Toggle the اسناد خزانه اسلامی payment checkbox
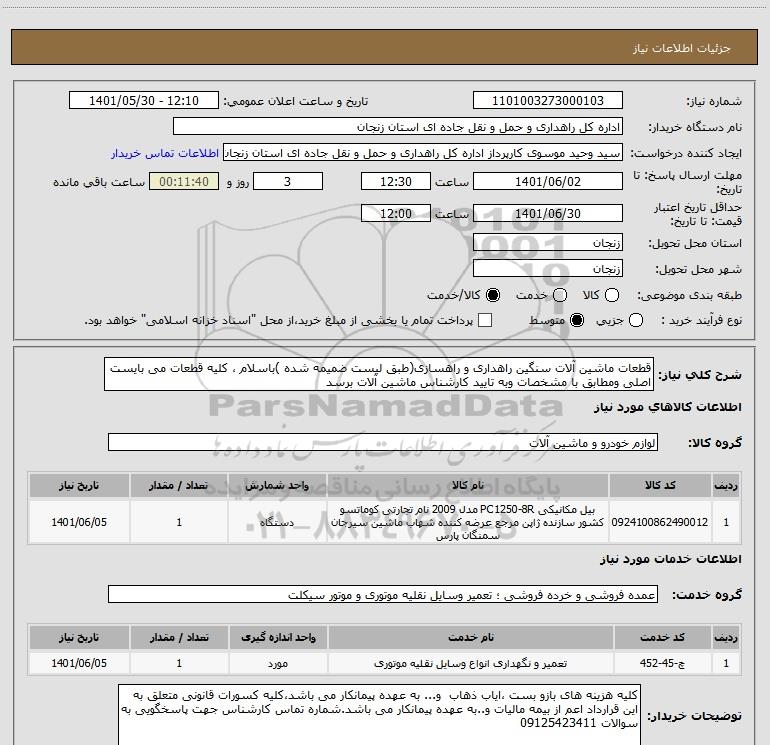Image resolution: width=770 pixels, height=745 pixels. 485,320
